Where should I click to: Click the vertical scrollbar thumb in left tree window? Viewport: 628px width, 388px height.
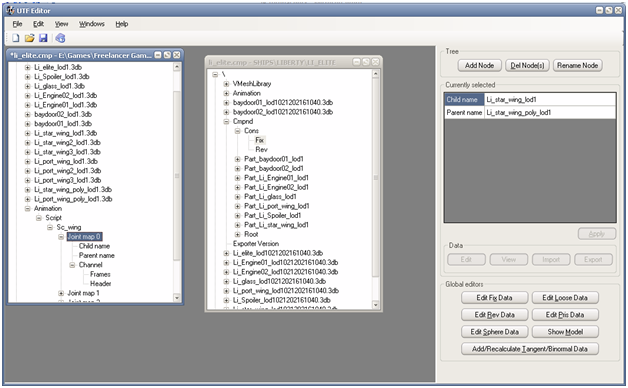(177, 175)
